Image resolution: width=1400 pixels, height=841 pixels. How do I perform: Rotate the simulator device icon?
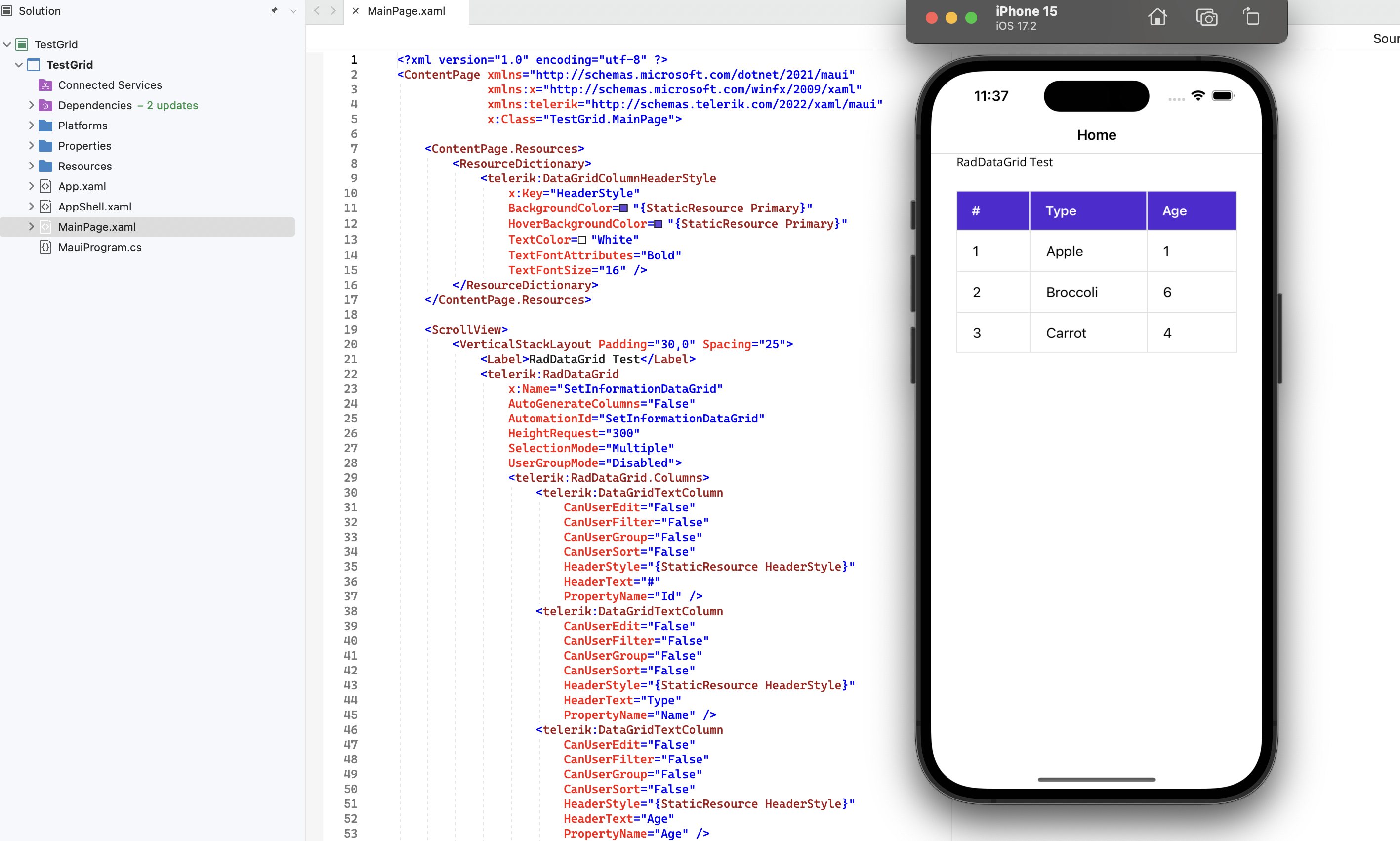[x=1252, y=18]
